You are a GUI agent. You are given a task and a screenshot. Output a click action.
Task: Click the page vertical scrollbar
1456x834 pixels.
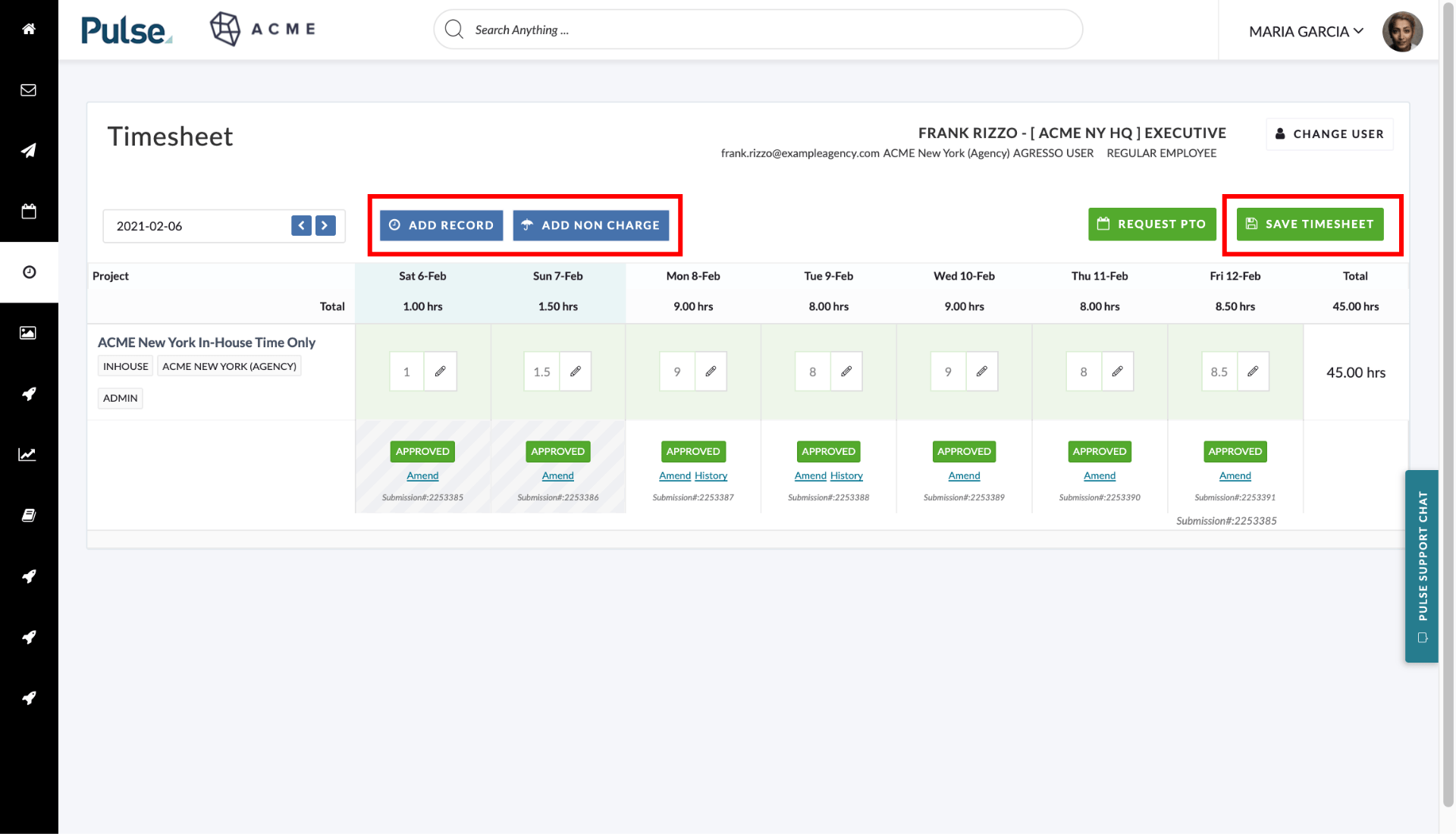pos(1448,406)
